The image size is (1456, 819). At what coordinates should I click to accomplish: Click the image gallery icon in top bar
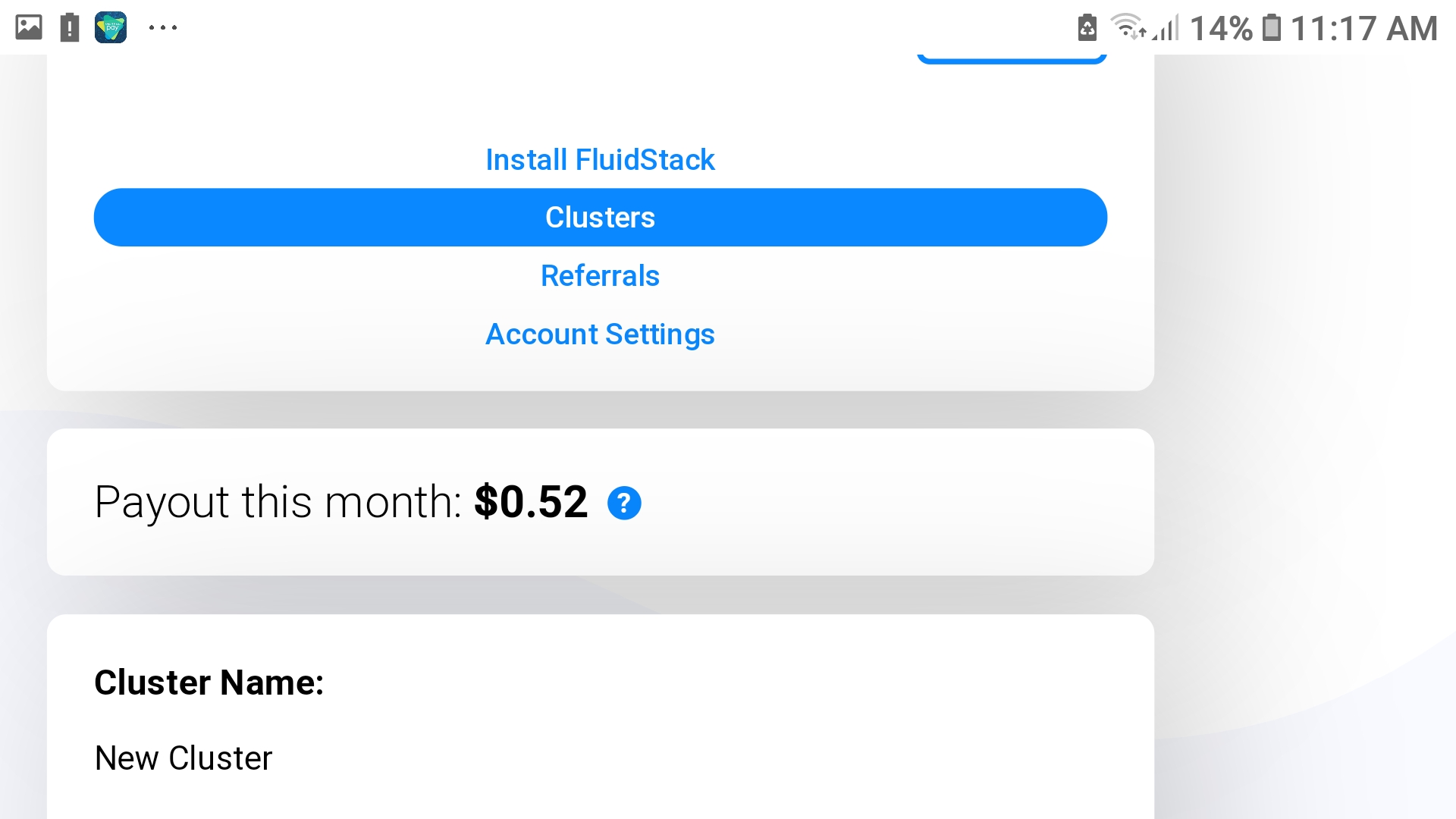pyautogui.click(x=28, y=27)
